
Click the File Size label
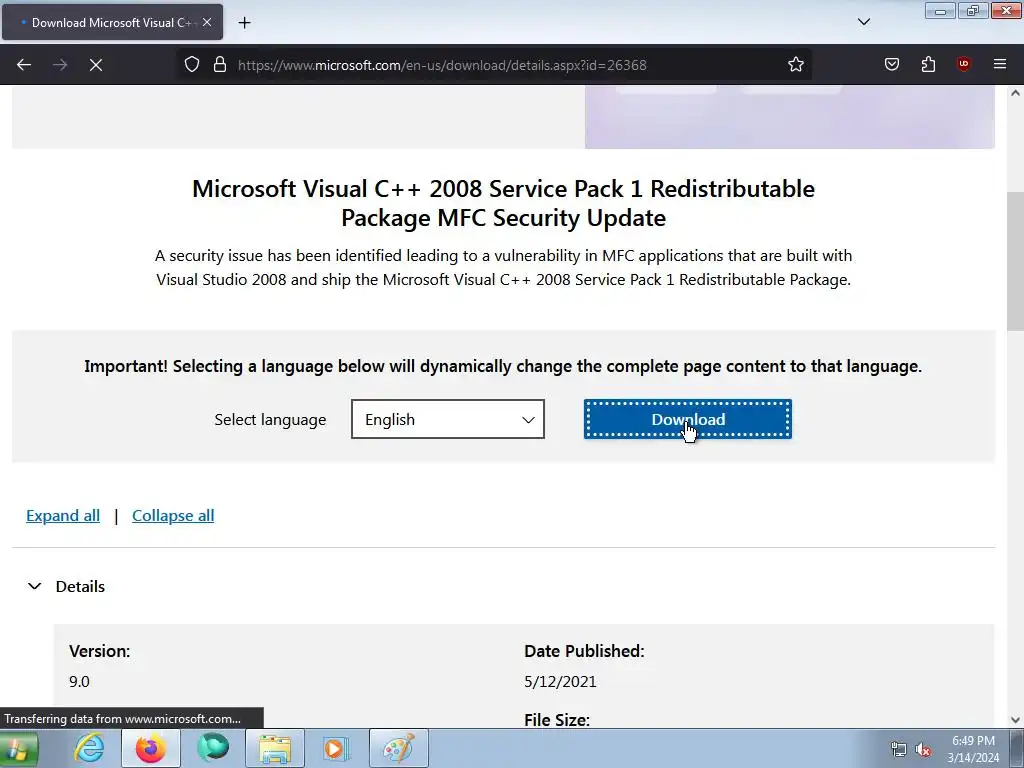coord(557,720)
